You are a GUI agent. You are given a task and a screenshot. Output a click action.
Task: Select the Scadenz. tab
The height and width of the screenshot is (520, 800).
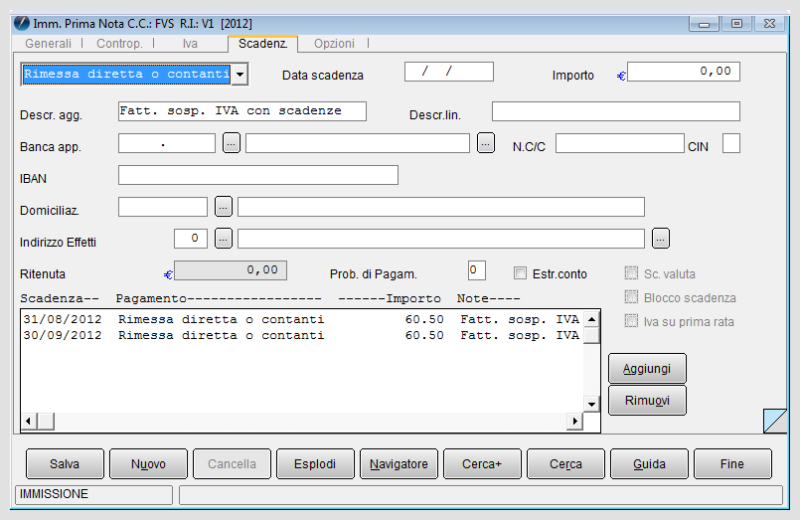point(263,44)
